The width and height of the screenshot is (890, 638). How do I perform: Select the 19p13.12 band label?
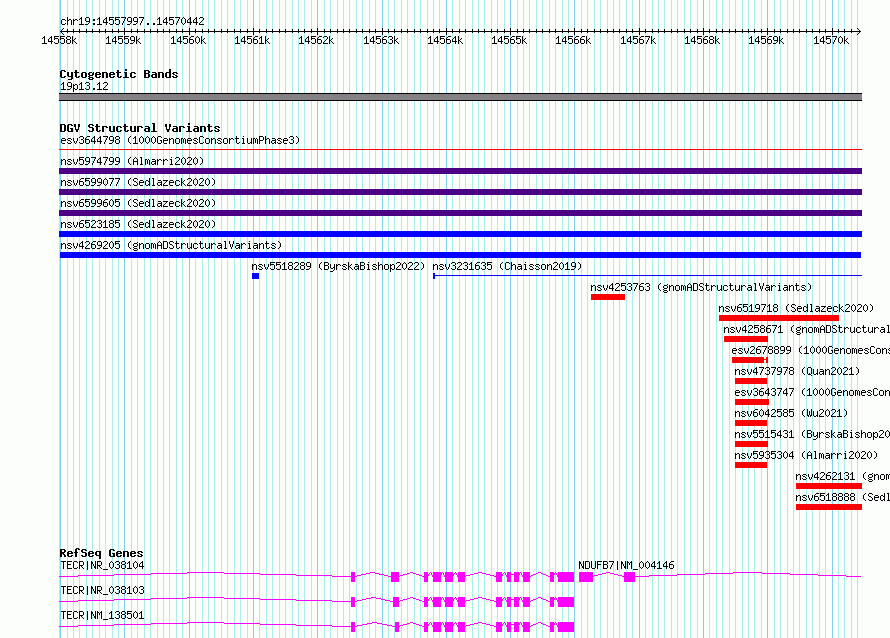(84, 86)
